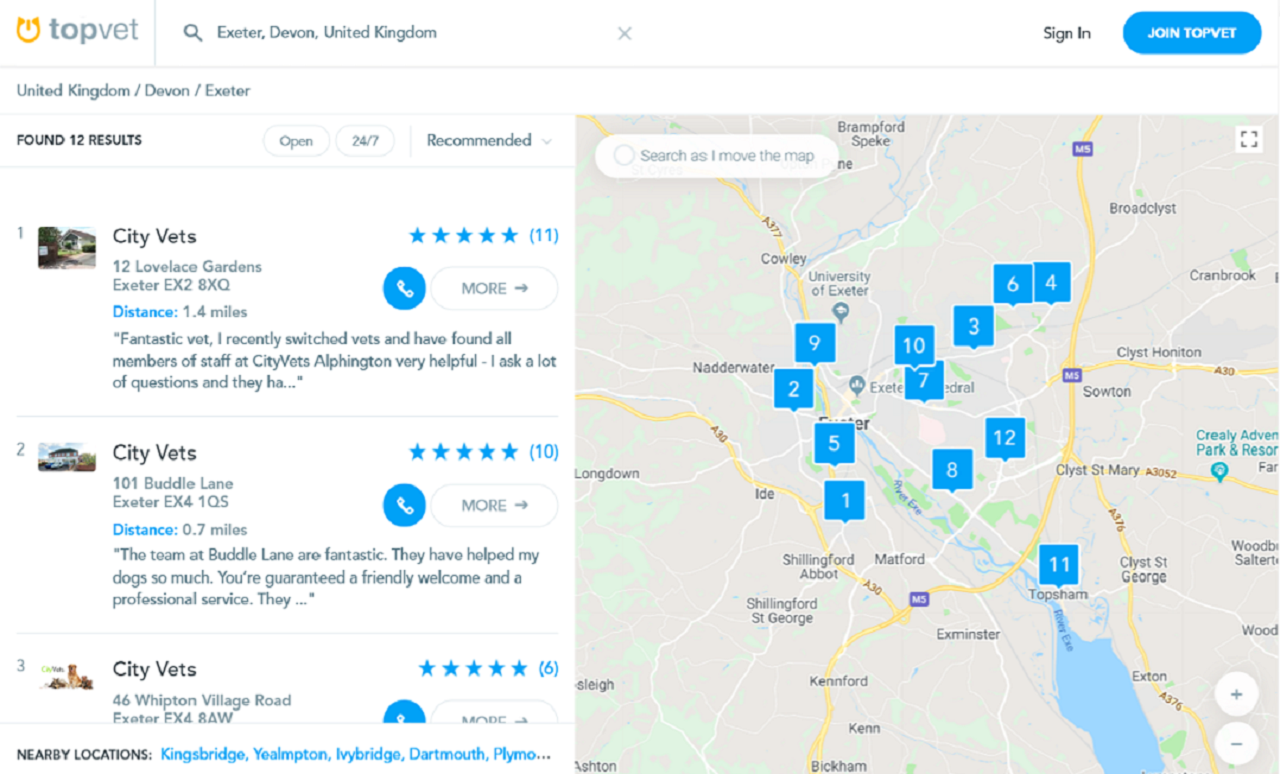The width and height of the screenshot is (1280, 780).
Task: Select map marker number 8
Action: [952, 469]
